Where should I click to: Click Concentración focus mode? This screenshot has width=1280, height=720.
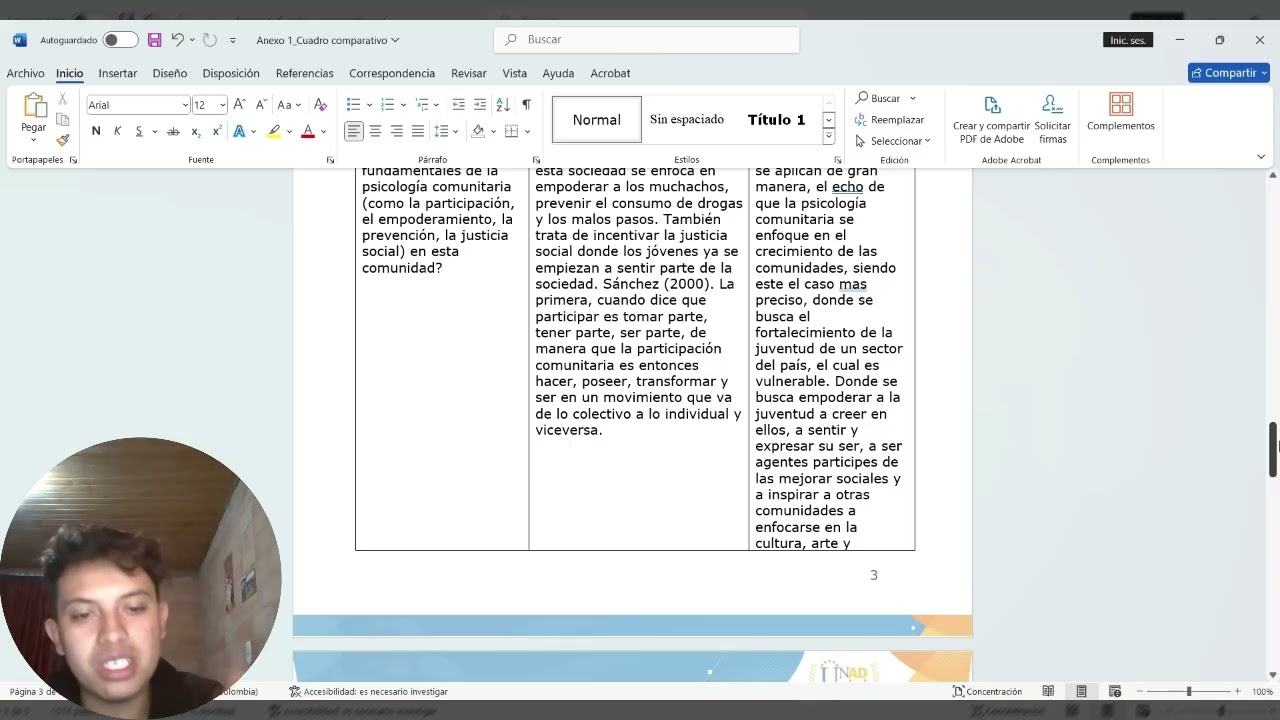(x=987, y=691)
